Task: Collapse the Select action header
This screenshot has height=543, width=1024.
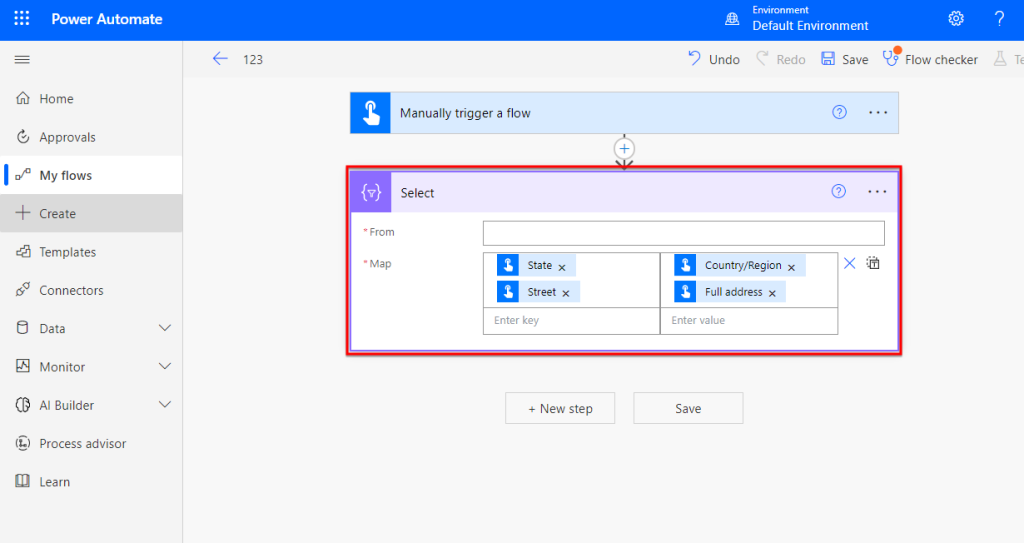Action: click(x=624, y=192)
